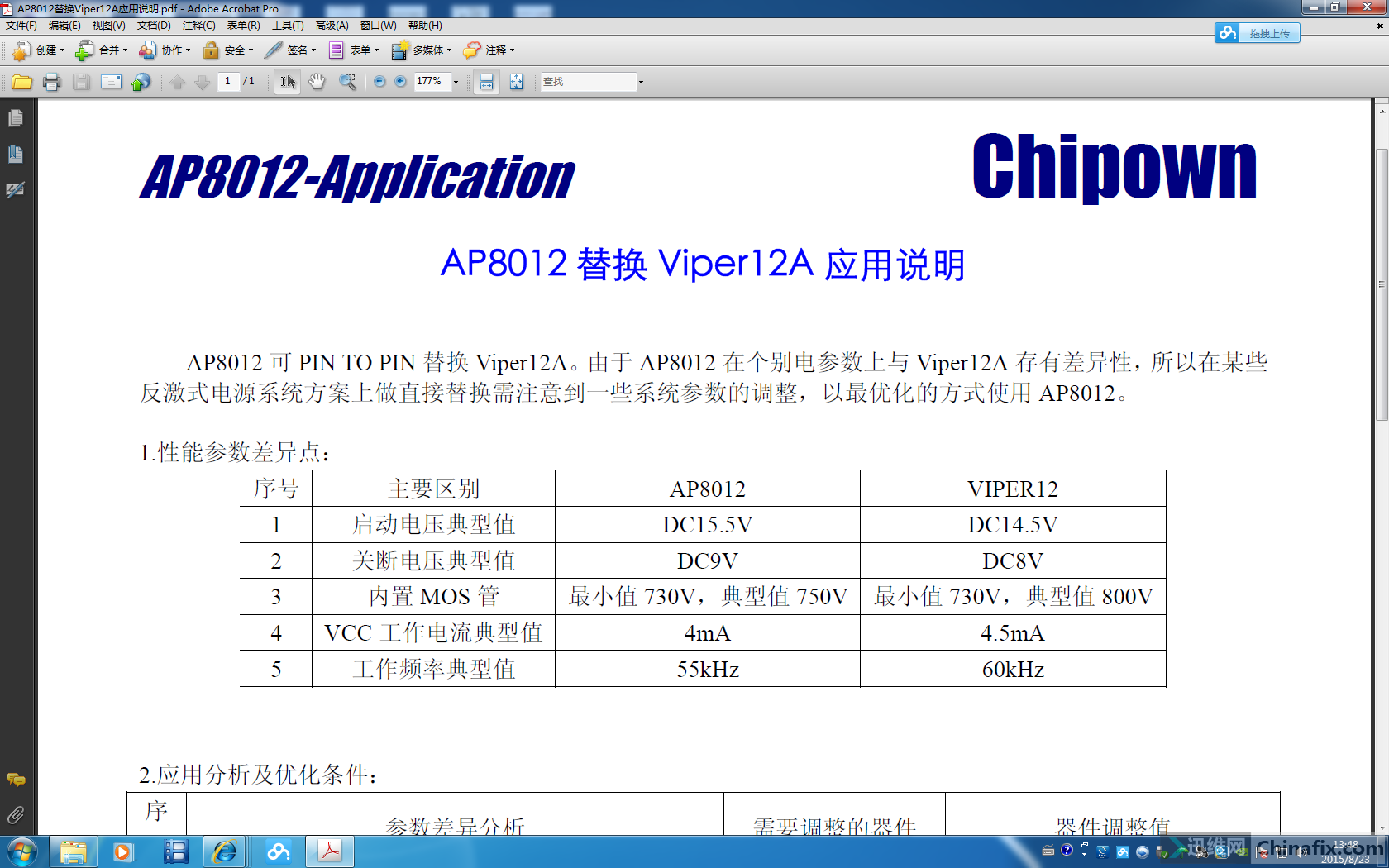The image size is (1389, 868).
Task: Click the 拖拽上传 cloud upload button
Action: pyautogui.click(x=1257, y=33)
